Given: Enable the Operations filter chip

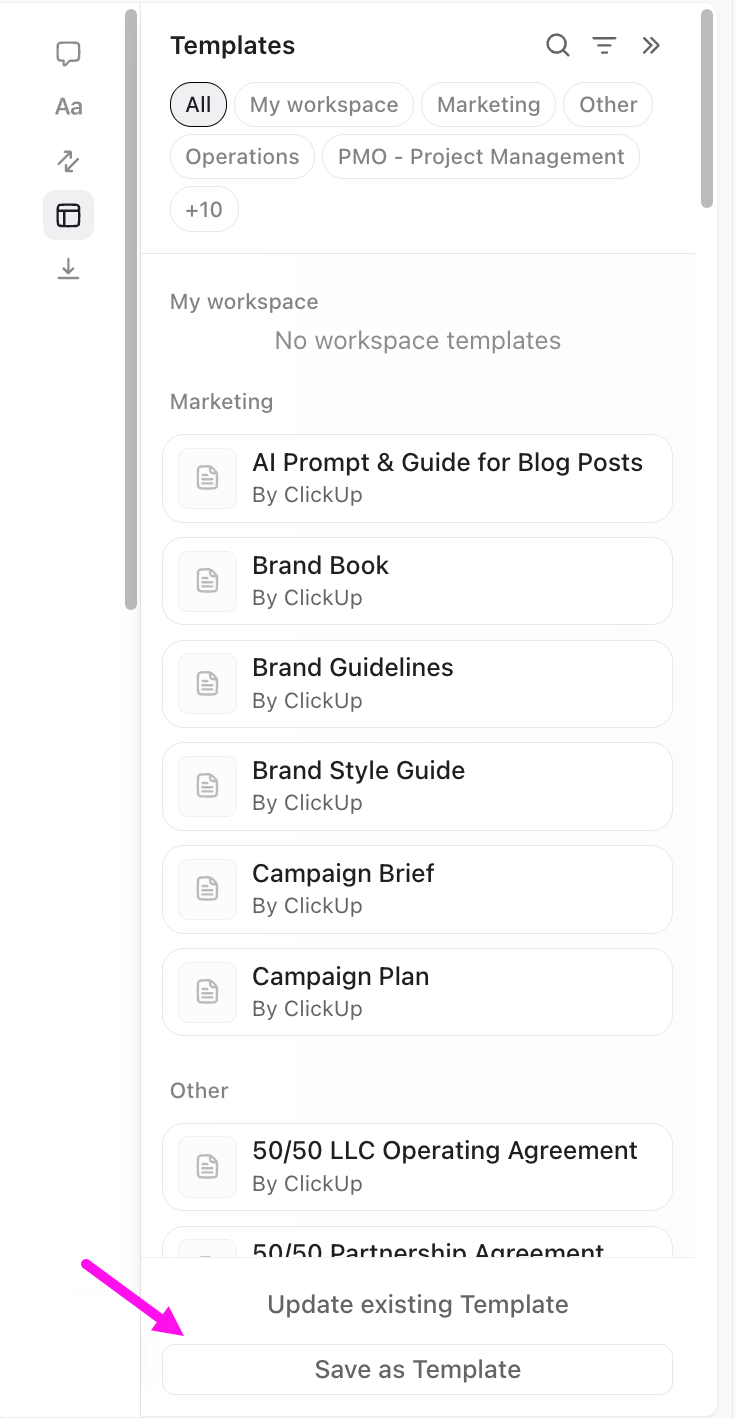Looking at the screenshot, I should [x=241, y=156].
